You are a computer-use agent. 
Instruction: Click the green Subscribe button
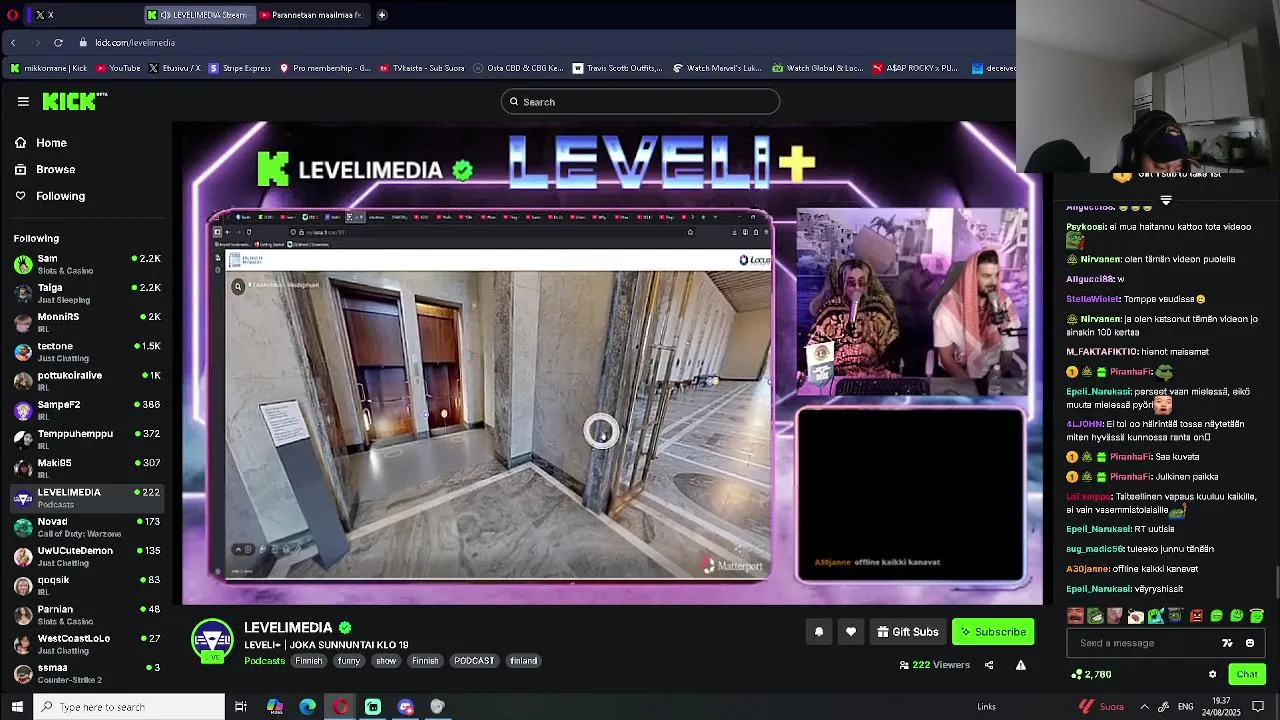click(x=993, y=632)
